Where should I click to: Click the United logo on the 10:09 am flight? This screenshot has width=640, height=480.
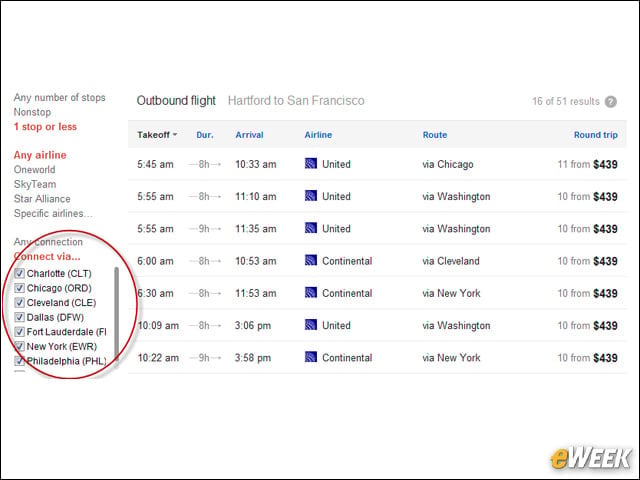coord(311,325)
